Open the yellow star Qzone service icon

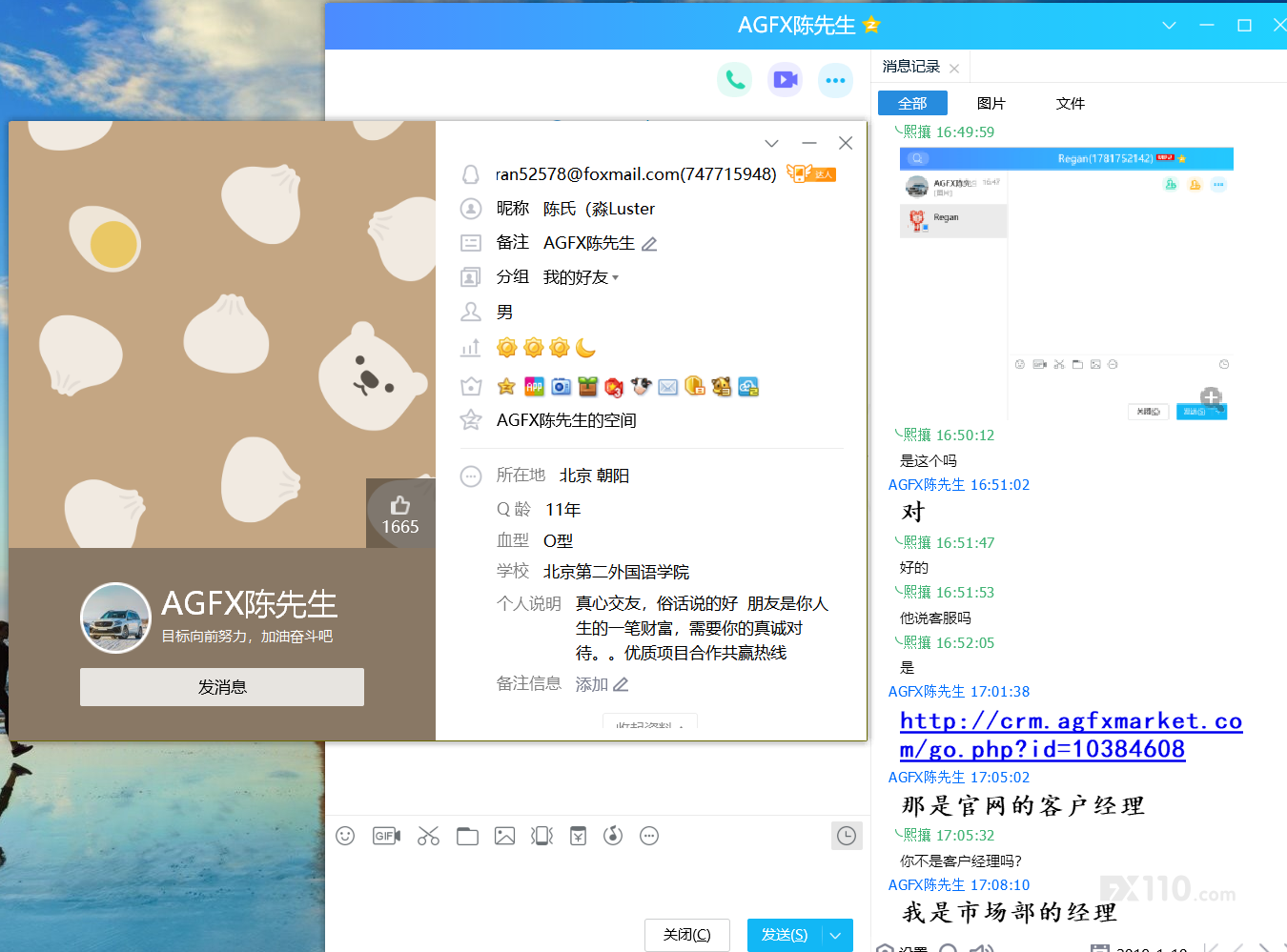tap(506, 386)
